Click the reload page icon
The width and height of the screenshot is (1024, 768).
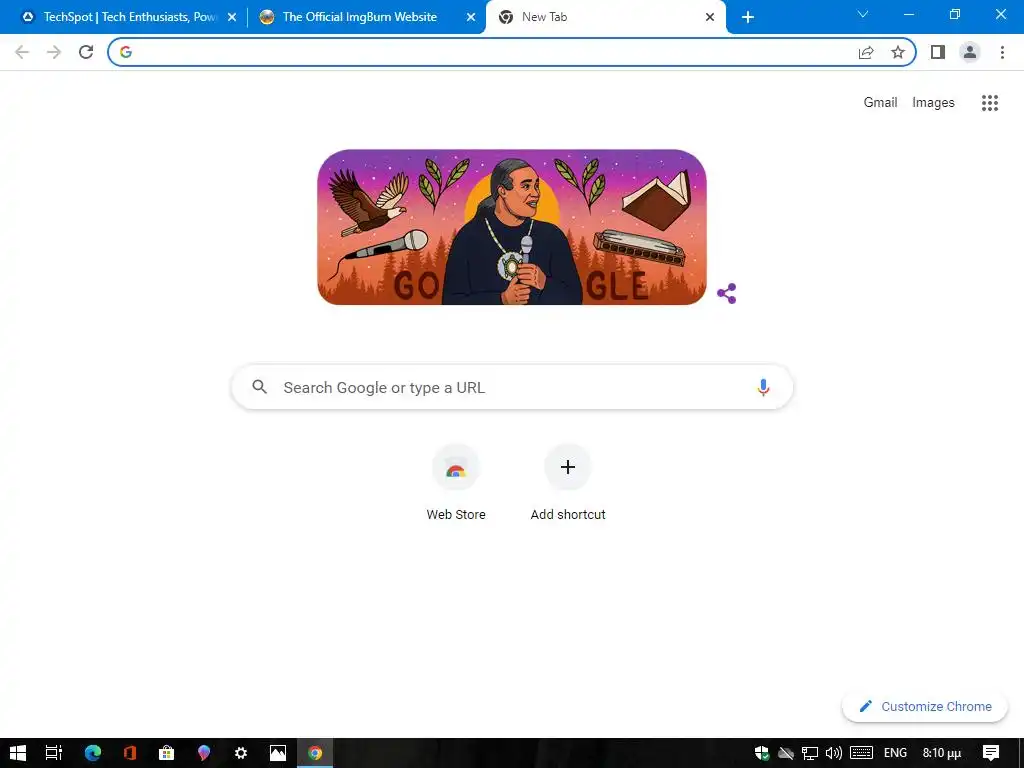coord(86,52)
